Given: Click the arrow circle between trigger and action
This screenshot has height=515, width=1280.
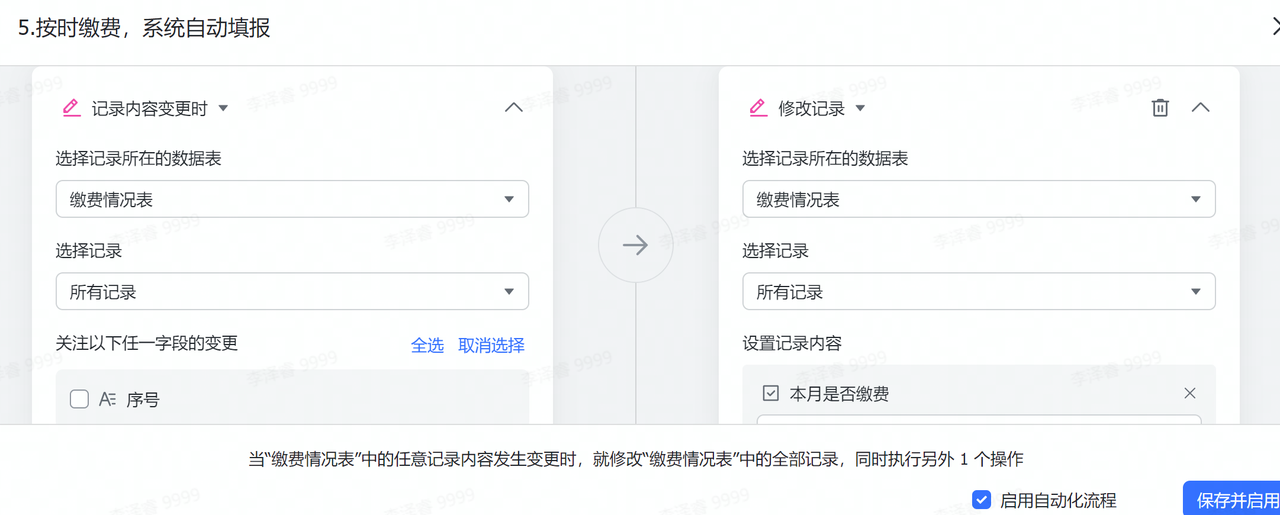Looking at the screenshot, I should [635, 245].
